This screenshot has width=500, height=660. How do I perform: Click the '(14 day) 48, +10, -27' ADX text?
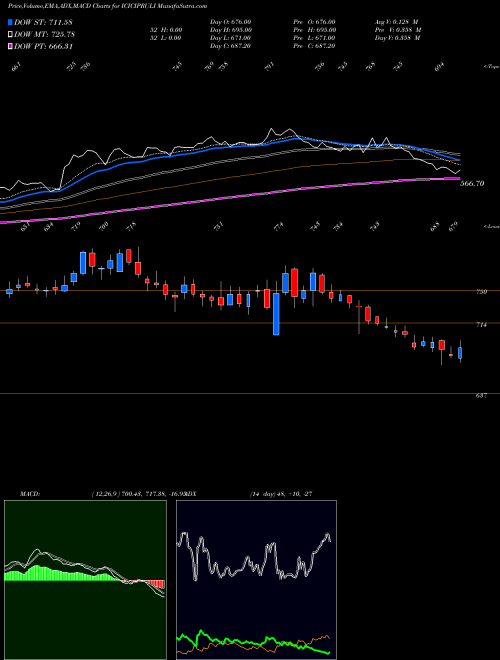(x=280, y=493)
